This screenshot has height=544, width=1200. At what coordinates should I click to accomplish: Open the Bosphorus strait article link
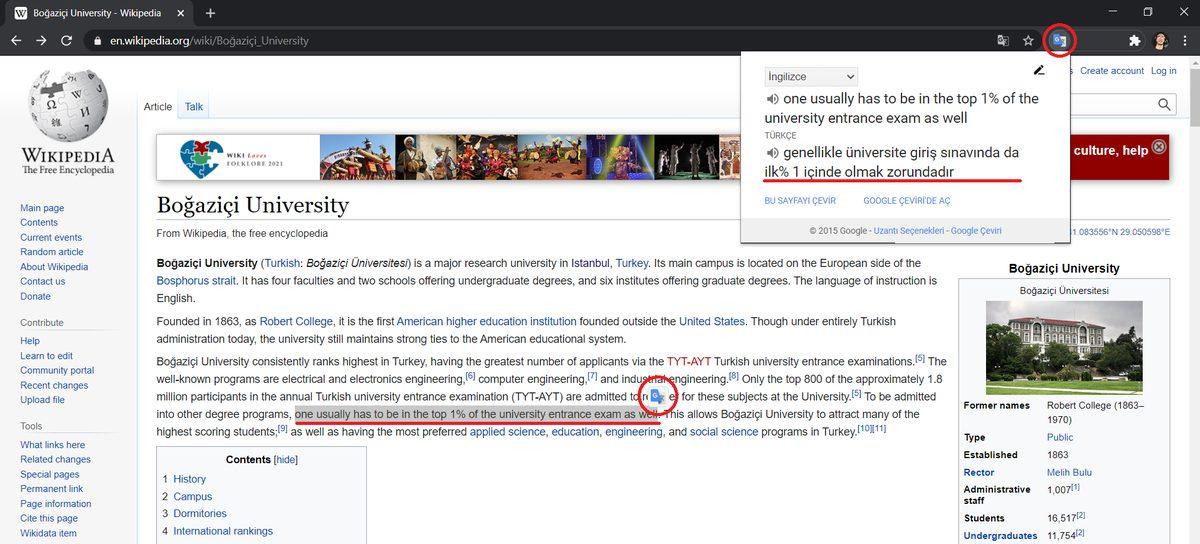coord(196,281)
